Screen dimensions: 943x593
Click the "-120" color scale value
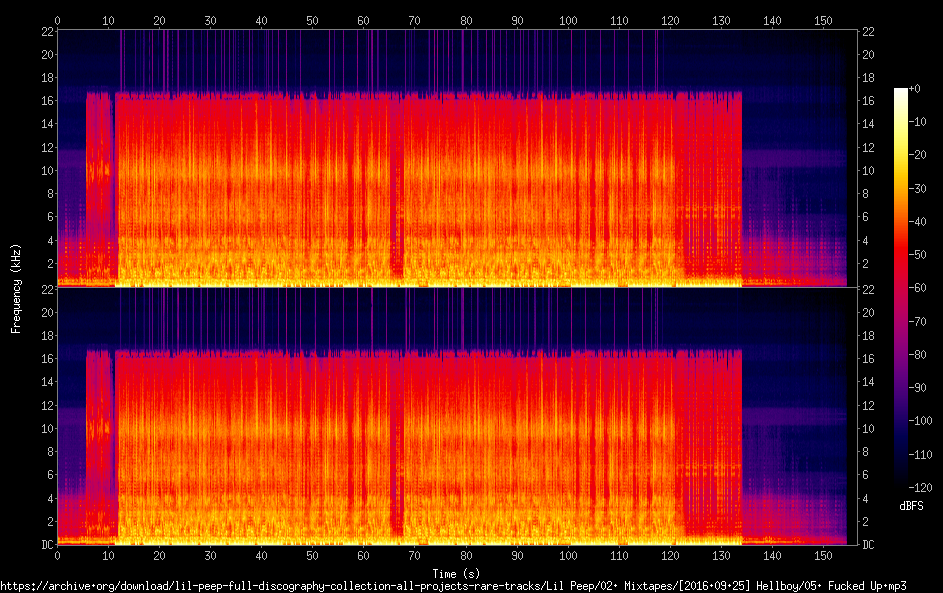(x=921, y=487)
